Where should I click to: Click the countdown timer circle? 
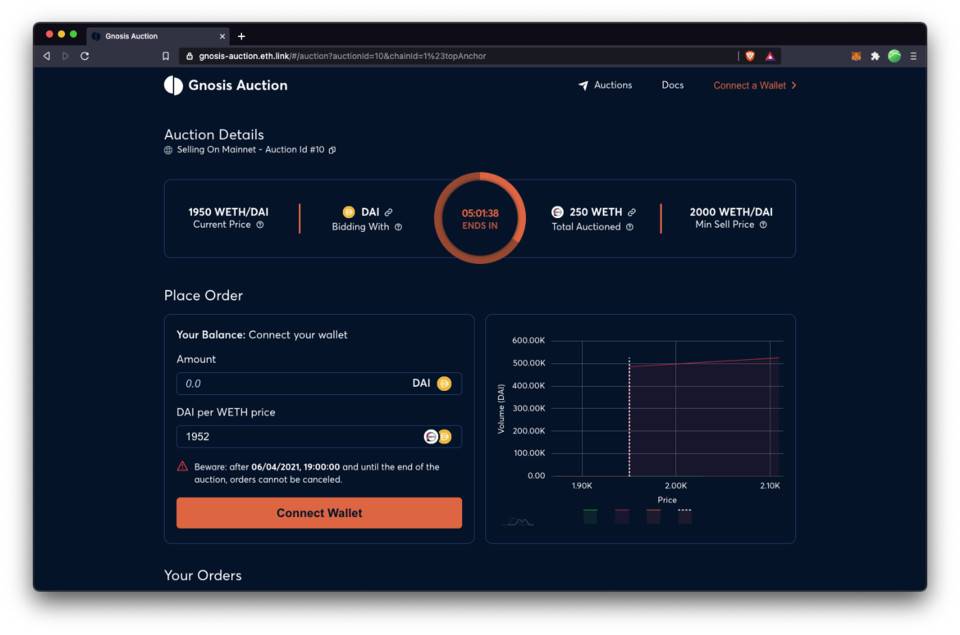pos(480,218)
